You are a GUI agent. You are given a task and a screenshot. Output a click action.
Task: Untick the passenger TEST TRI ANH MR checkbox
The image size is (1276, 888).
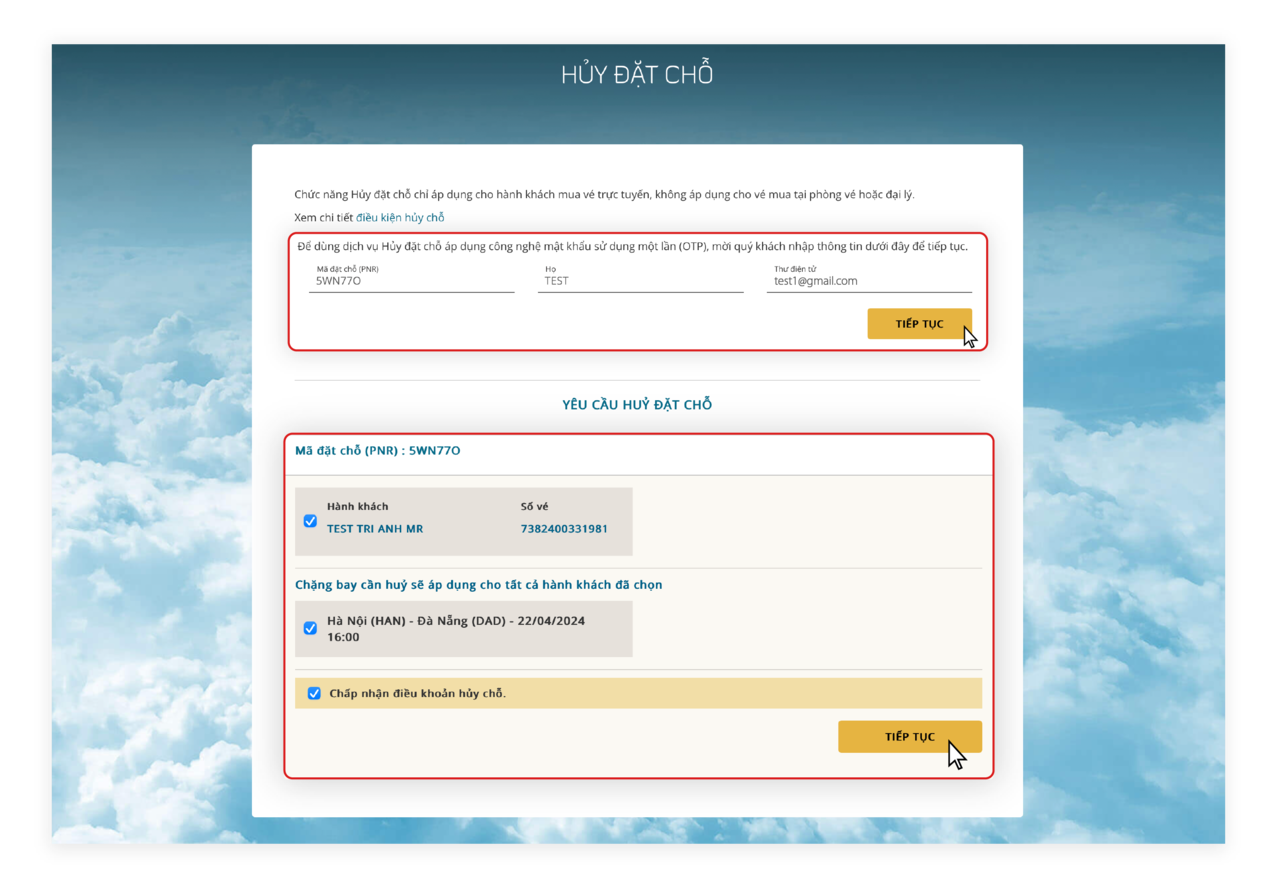[x=310, y=521]
